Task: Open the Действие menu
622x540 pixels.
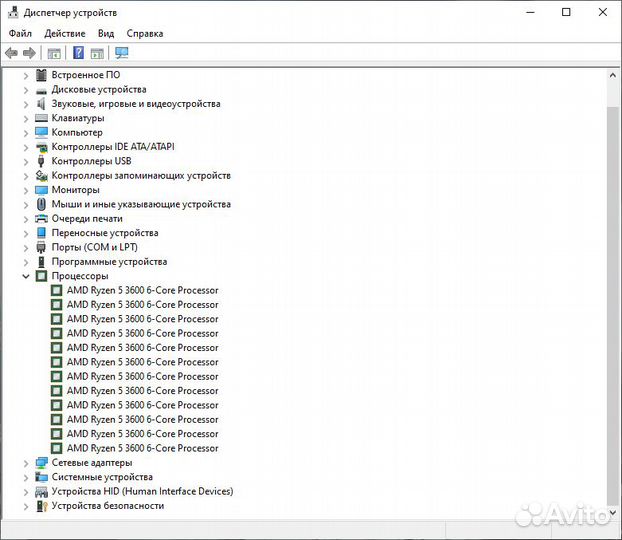Action: click(65, 33)
